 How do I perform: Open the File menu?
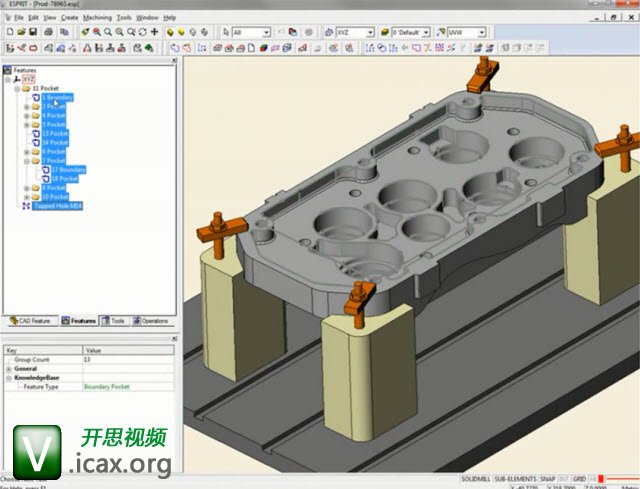(x=19, y=18)
